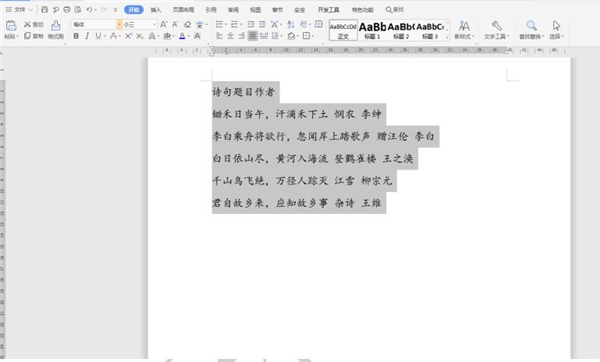
Task: Decrease font size with A- icon
Action: point(175,24)
